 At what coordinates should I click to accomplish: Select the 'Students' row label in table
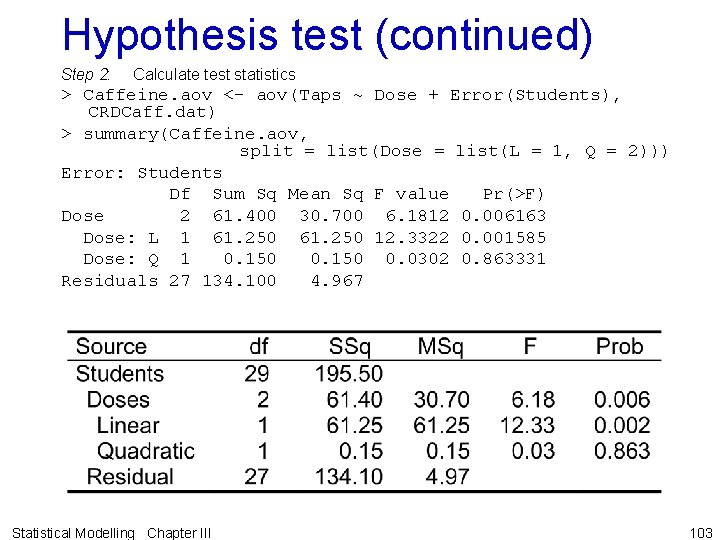[119, 374]
